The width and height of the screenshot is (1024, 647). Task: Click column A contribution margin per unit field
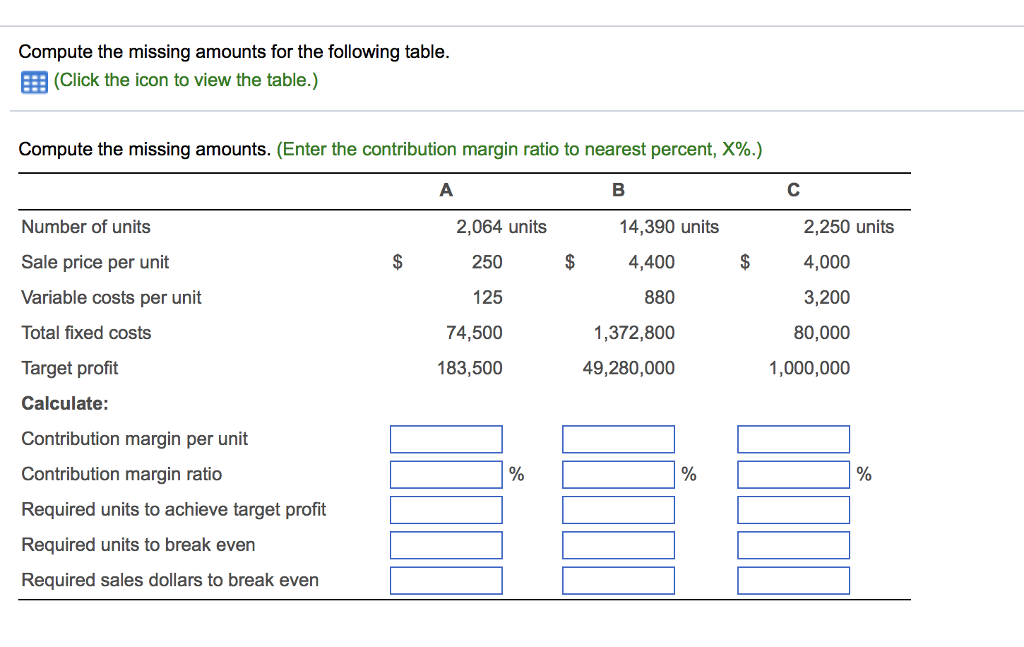[446, 438]
